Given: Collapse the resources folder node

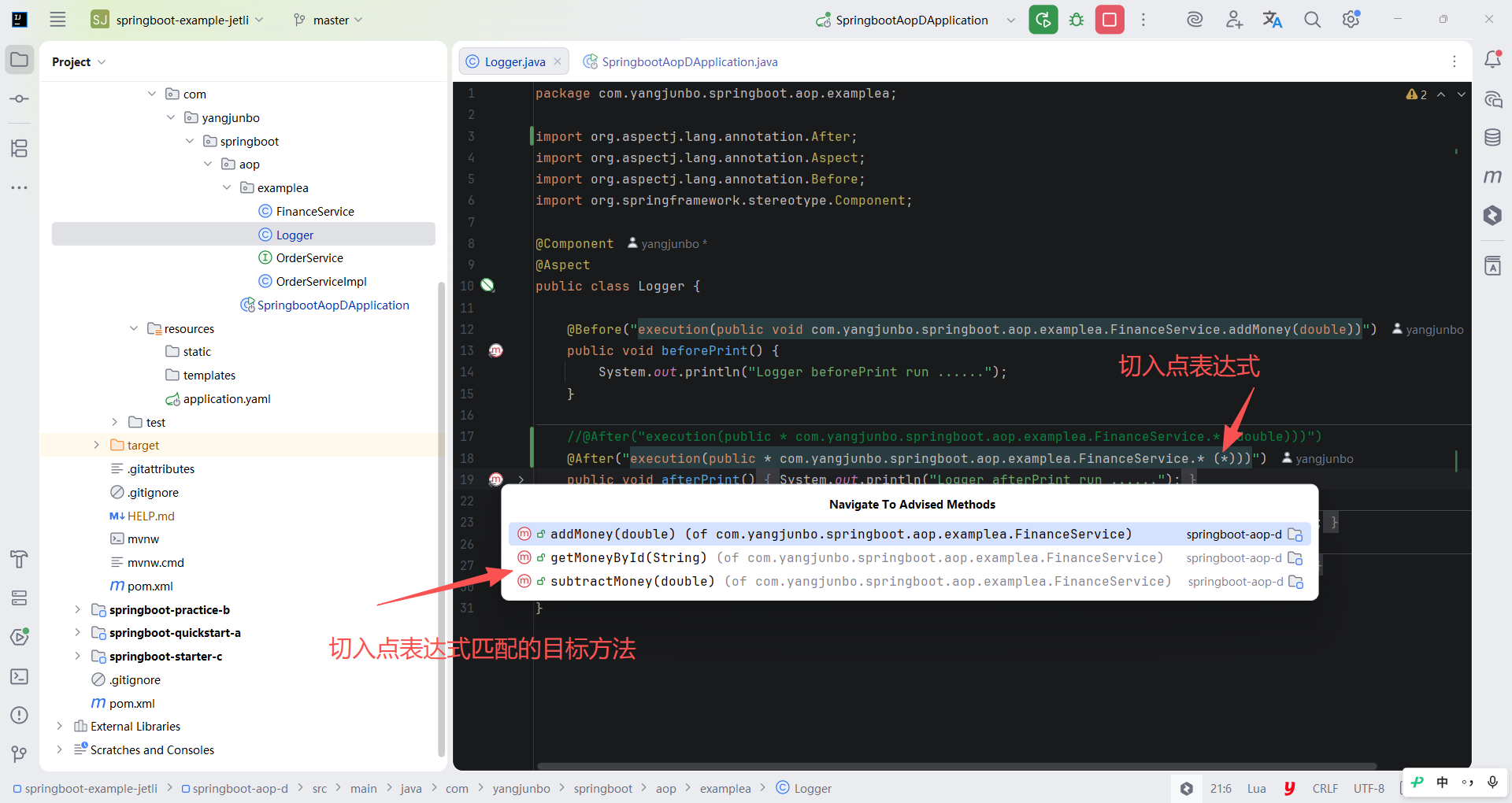Looking at the screenshot, I should tap(134, 328).
